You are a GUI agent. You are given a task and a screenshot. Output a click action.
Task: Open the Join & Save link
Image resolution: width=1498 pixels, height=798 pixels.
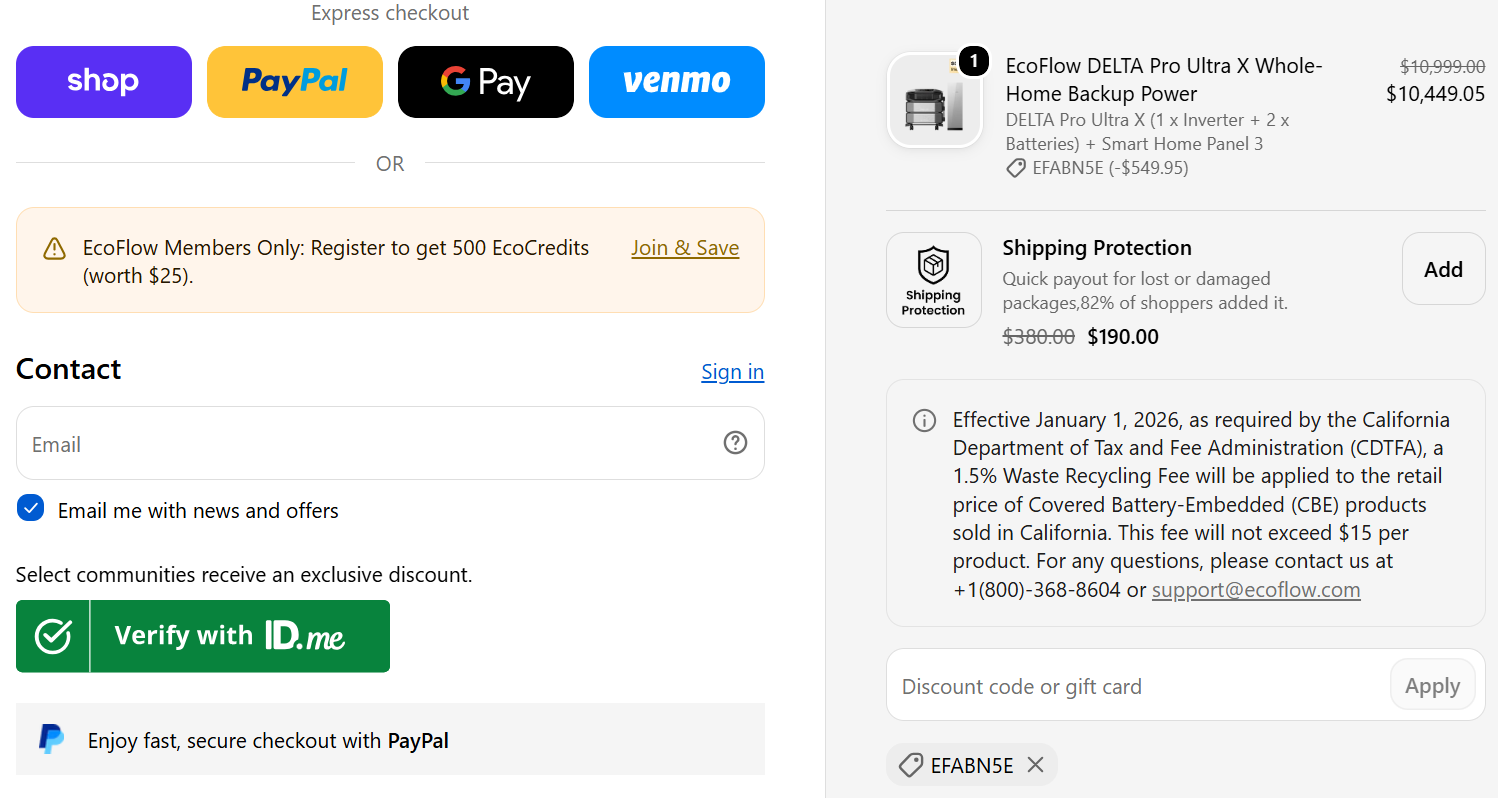click(685, 248)
